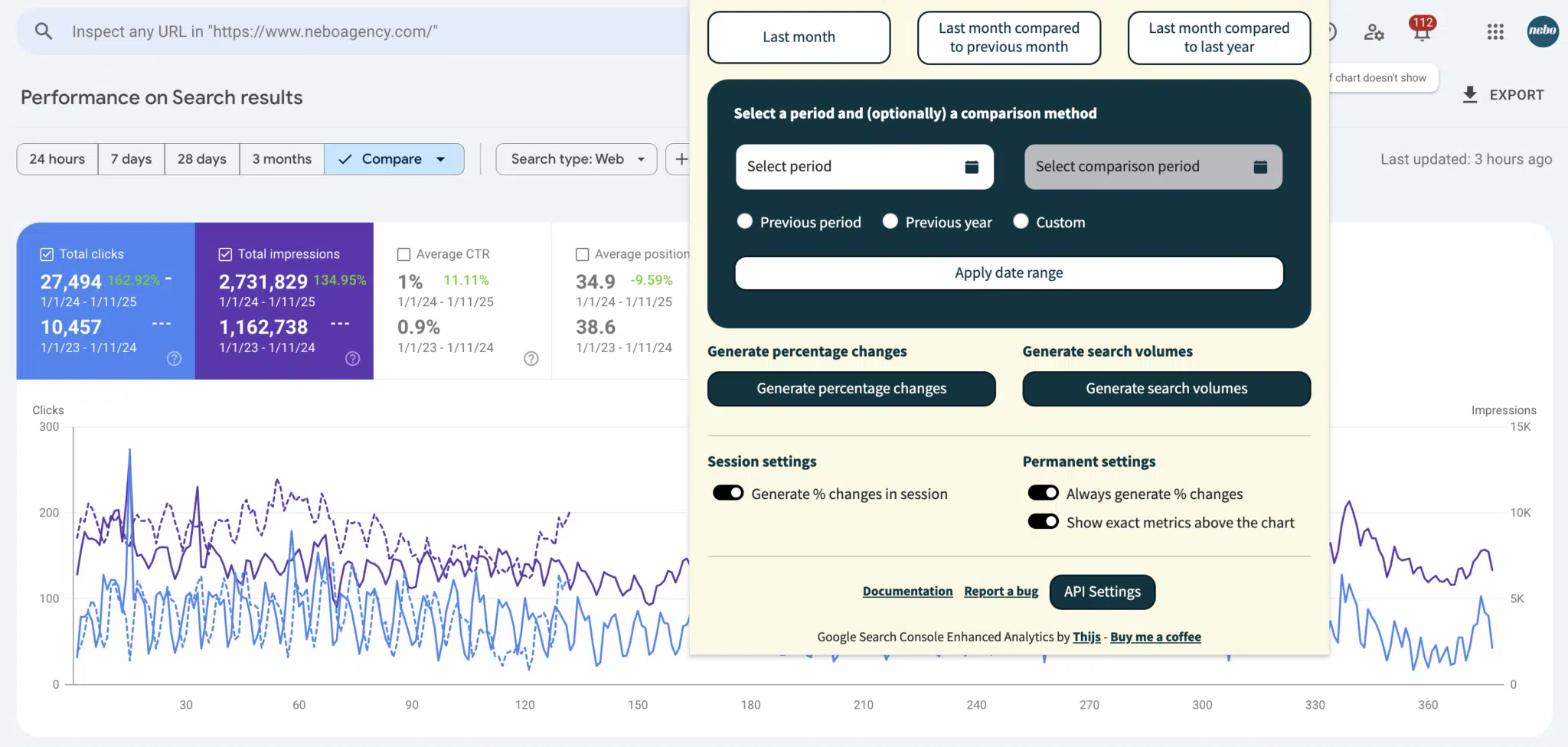The image size is (1568, 747).
Task: Open the API Settings button
Action: click(x=1102, y=592)
